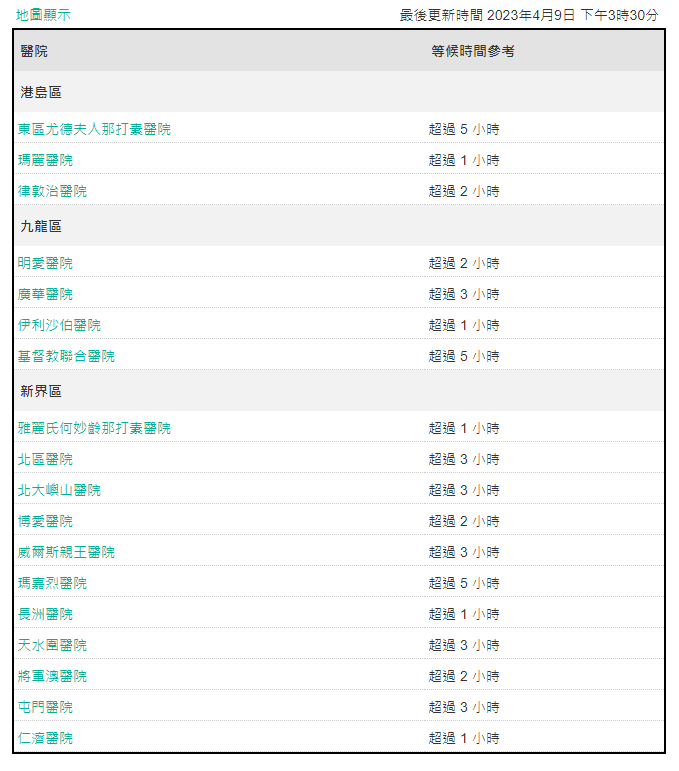
Task: Open the 威爾斯親王醫院 link
Action: coord(66,552)
